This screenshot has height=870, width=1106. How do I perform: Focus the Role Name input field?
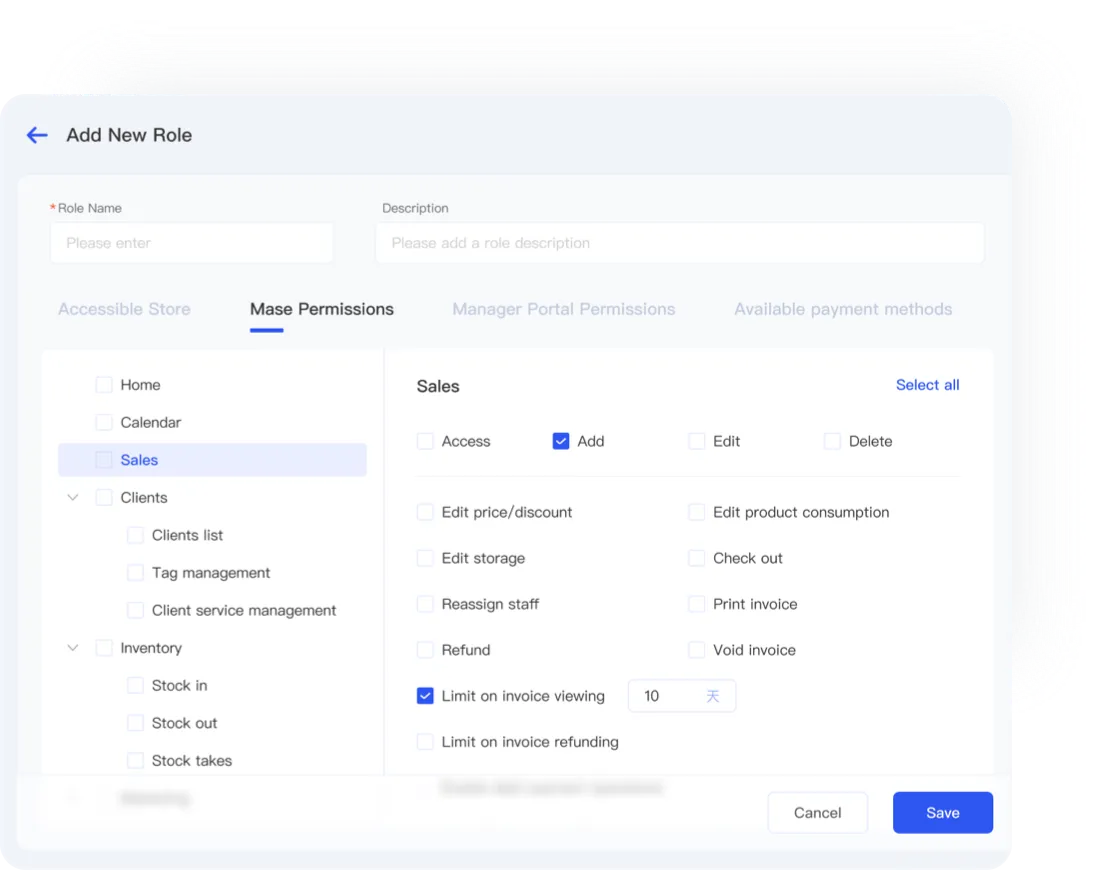click(x=192, y=243)
